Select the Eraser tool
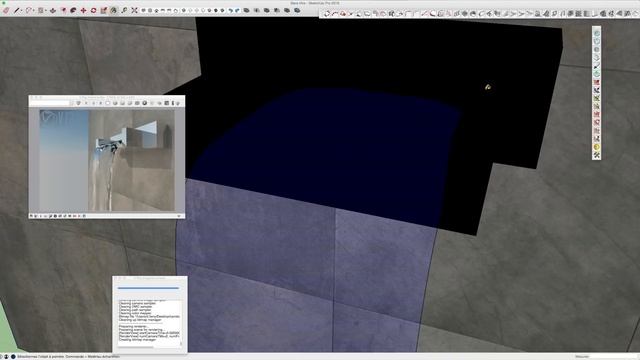 6,10
